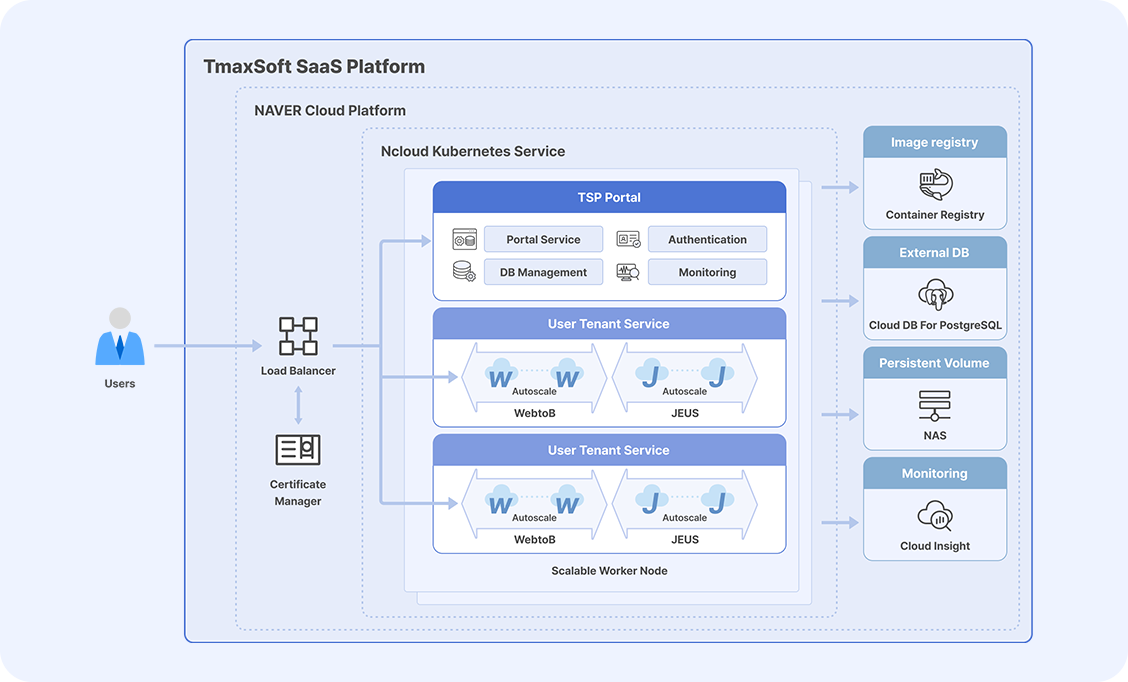The width and height of the screenshot is (1128, 682).
Task: Select the DB Management box
Action: (543, 272)
